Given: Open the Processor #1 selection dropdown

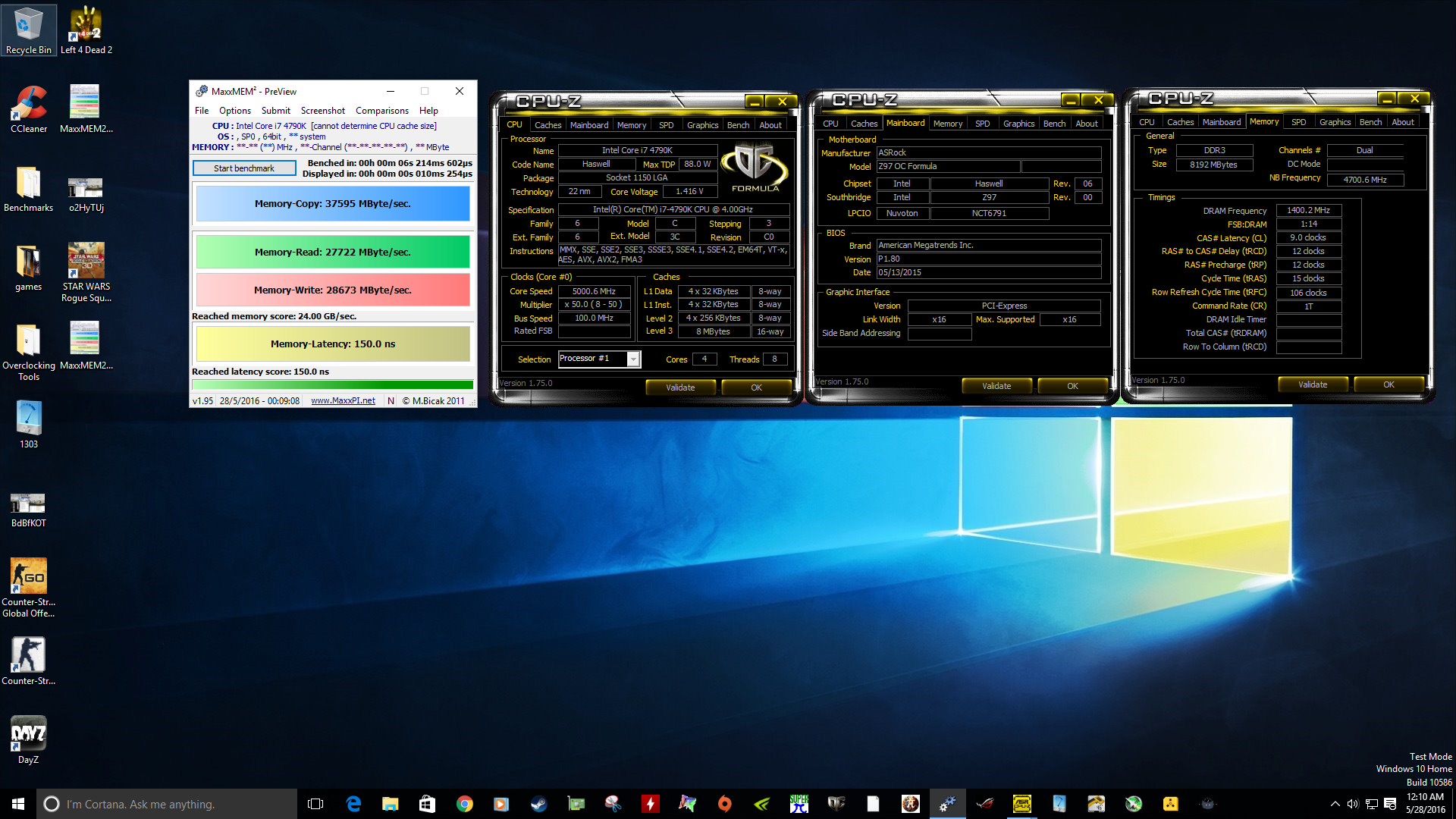Looking at the screenshot, I should click(599, 359).
